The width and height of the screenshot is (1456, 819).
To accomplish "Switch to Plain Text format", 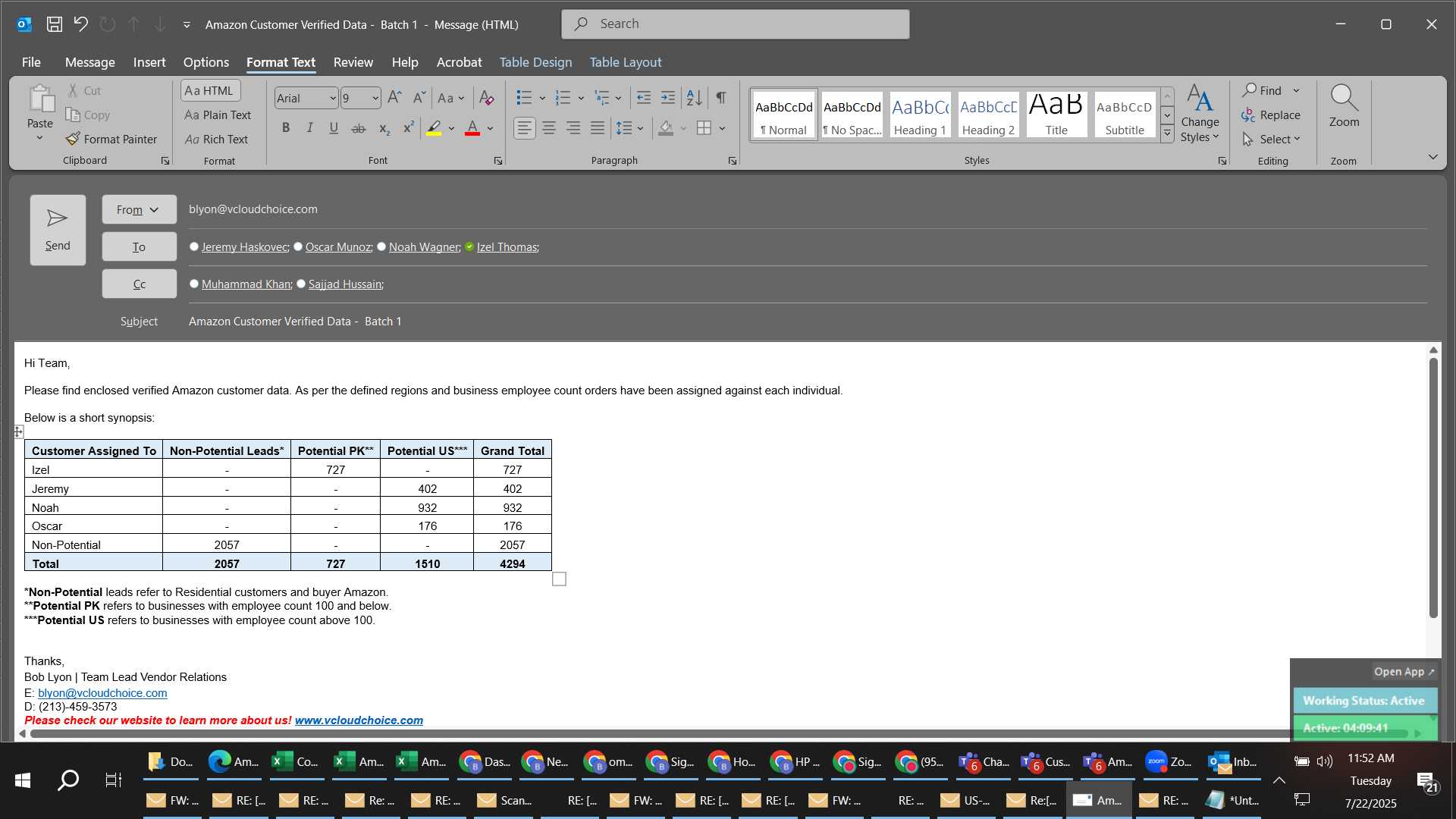I will pos(218,115).
